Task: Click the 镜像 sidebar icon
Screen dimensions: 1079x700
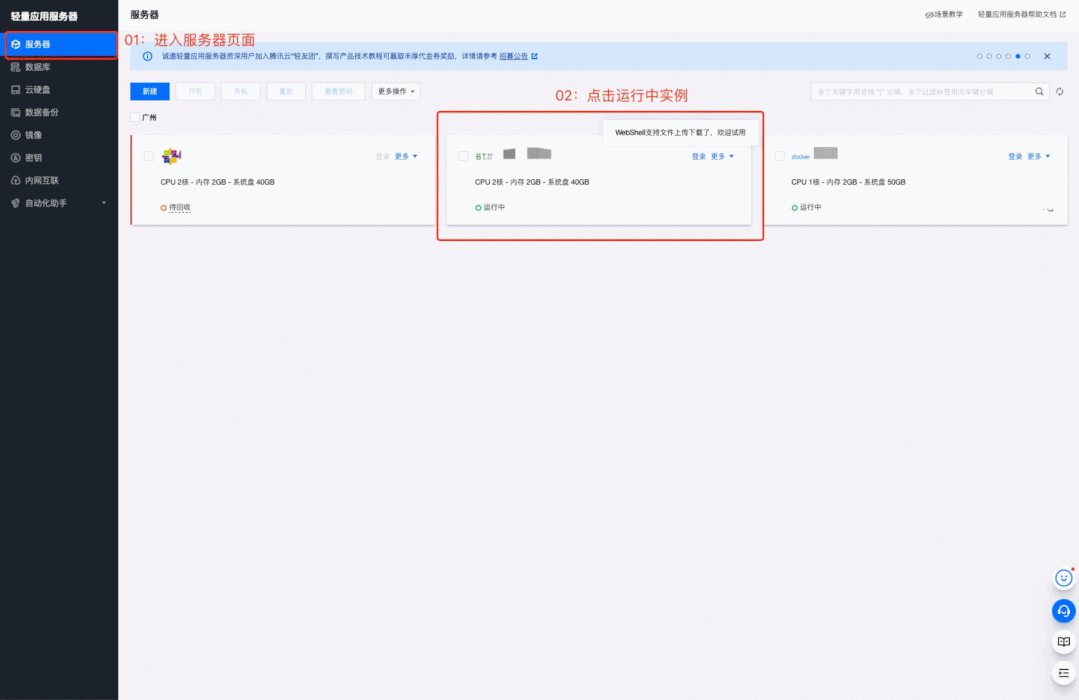Action: click(x=15, y=135)
